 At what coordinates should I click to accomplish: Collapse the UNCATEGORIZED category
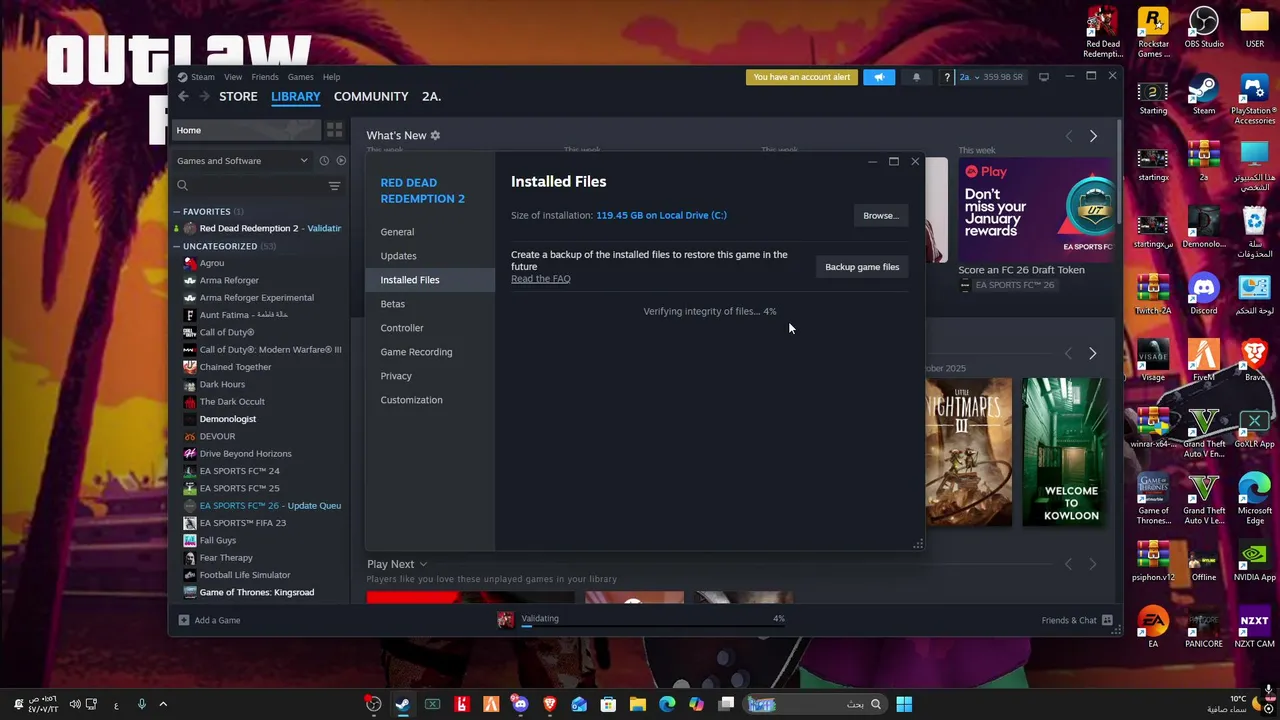tap(177, 246)
